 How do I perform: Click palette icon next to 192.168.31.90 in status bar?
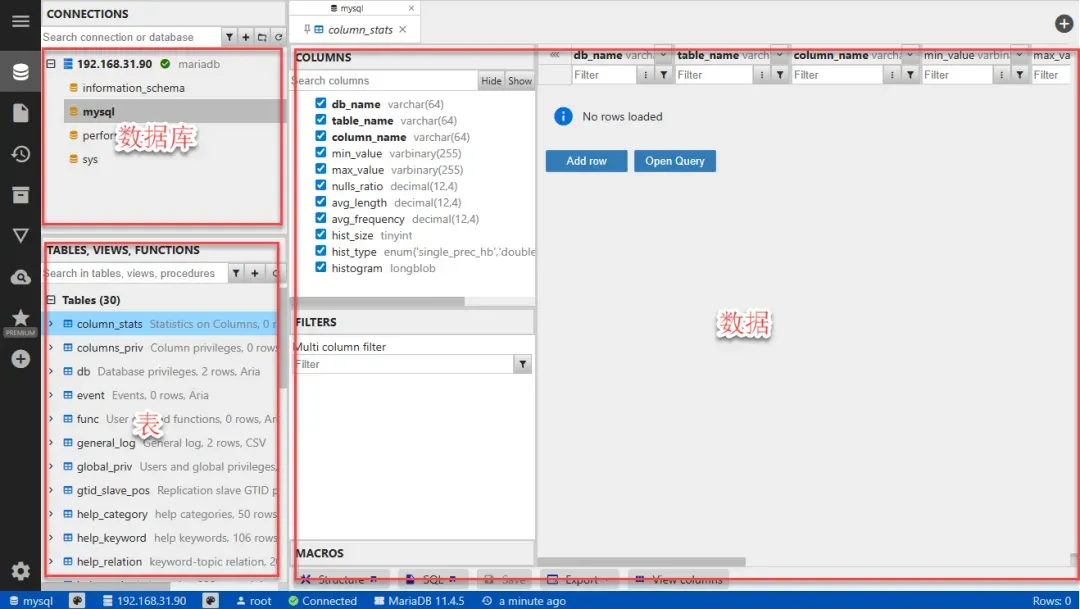tap(210, 601)
